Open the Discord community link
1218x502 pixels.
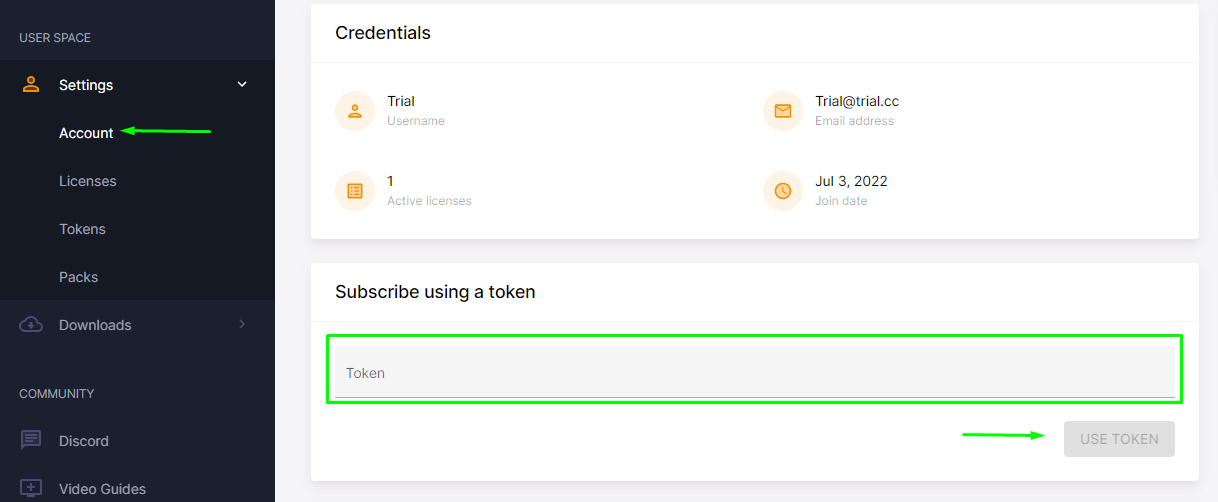[84, 441]
